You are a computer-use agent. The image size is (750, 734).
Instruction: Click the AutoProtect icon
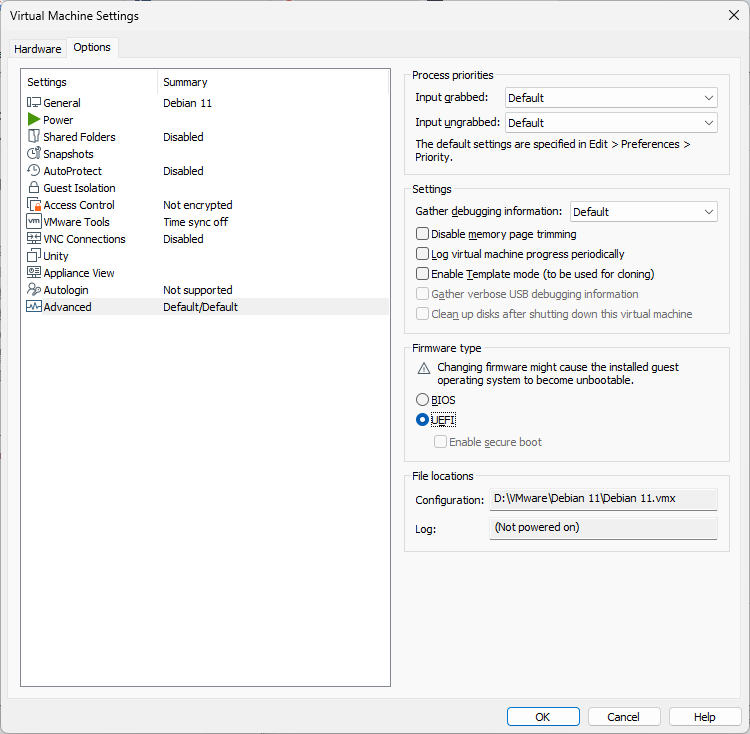[x=33, y=170]
